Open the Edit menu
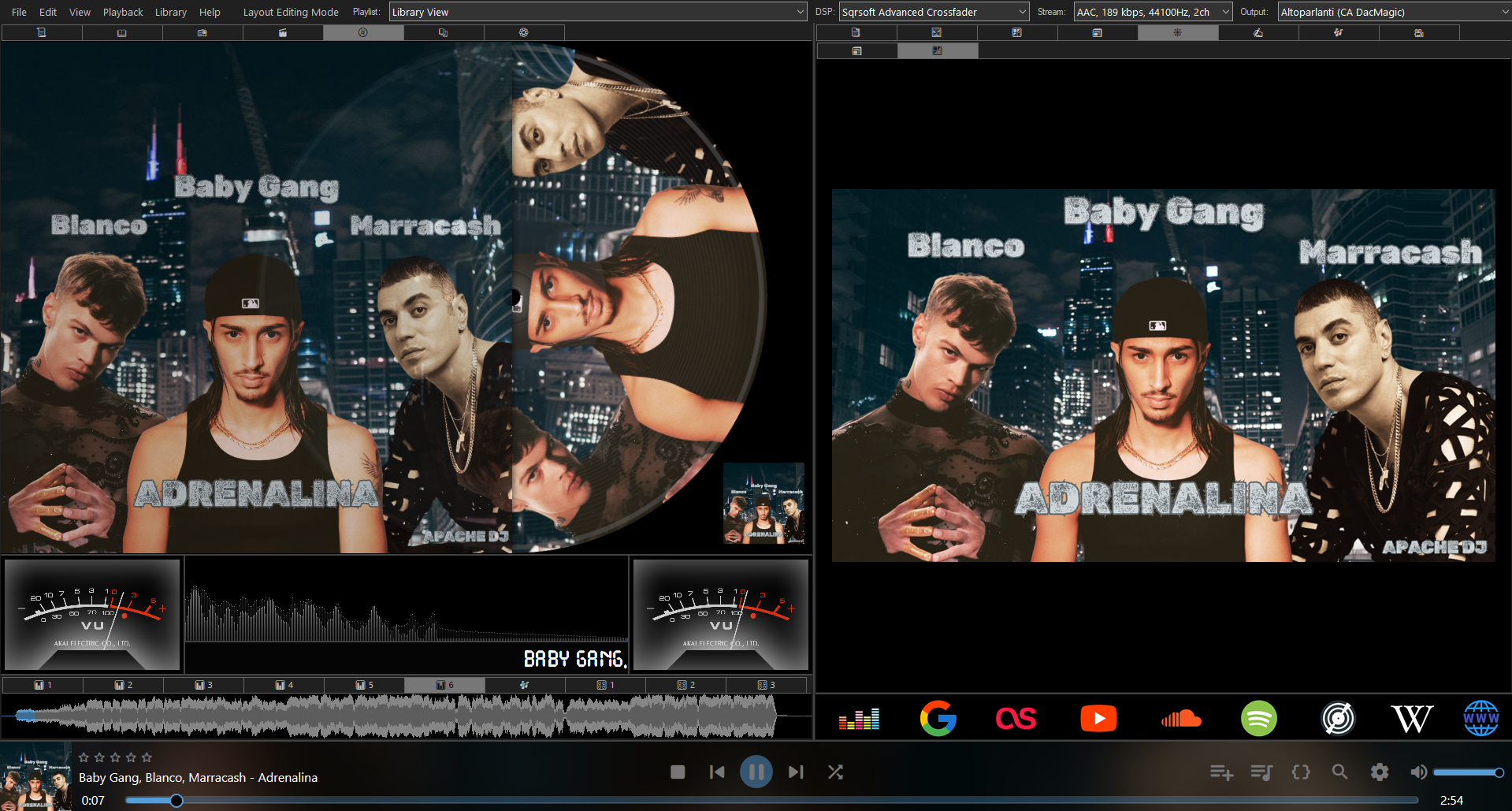This screenshot has width=1512, height=811. click(48, 12)
